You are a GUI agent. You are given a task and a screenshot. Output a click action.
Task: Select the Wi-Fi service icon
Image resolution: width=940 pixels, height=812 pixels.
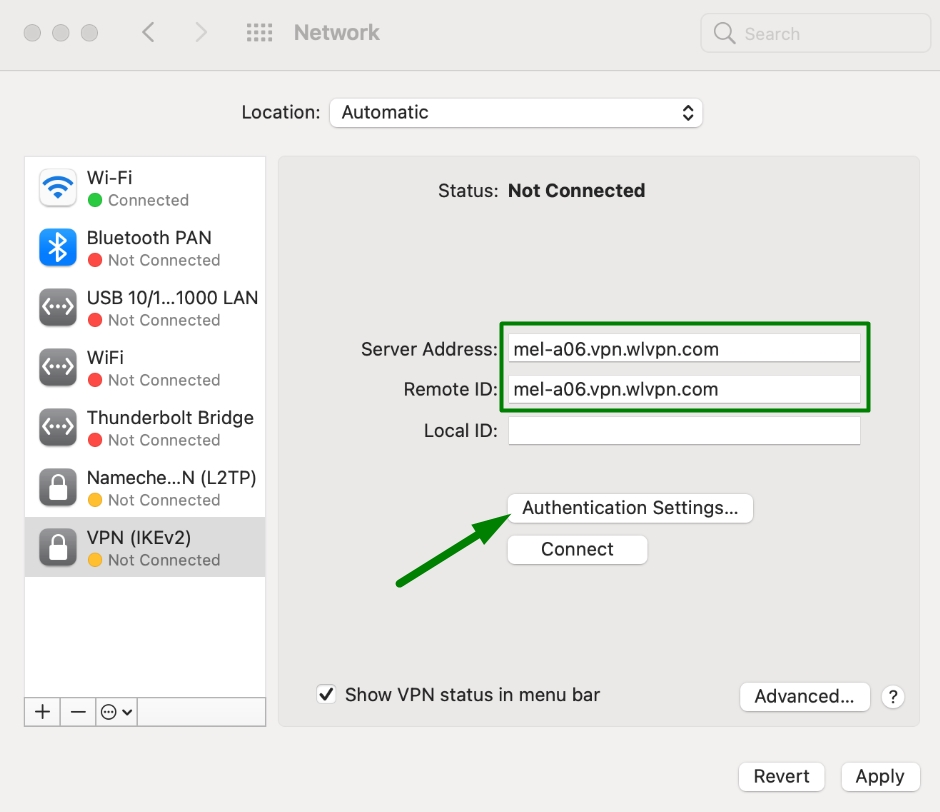click(58, 188)
